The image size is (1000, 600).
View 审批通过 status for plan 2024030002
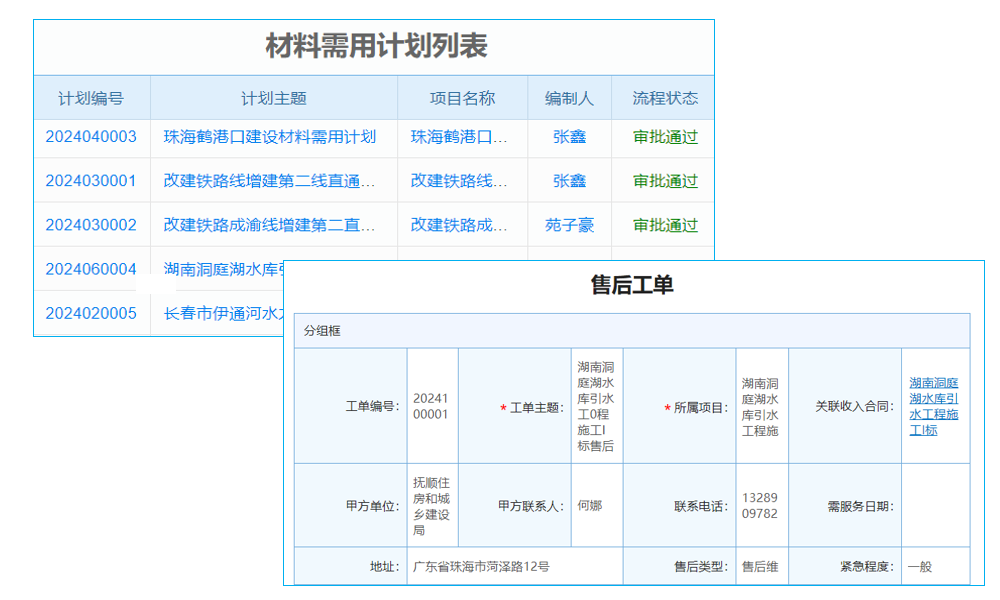tap(665, 225)
